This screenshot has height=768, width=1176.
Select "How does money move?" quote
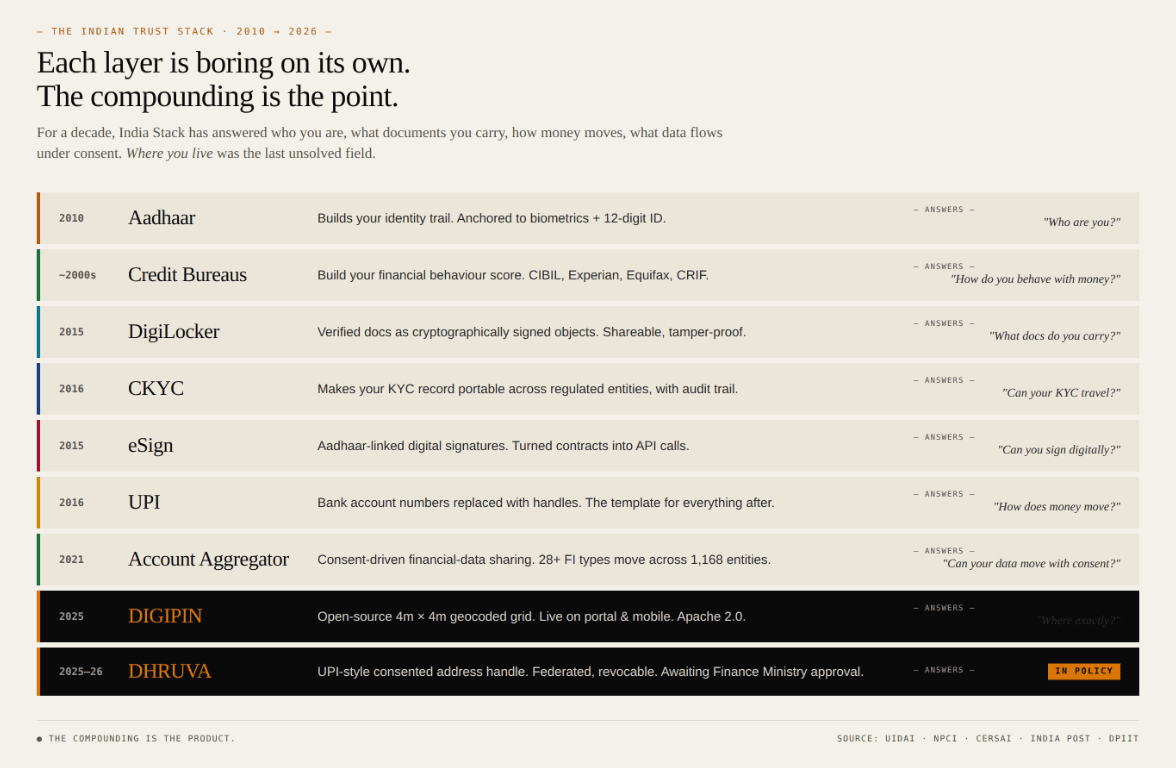tap(1057, 507)
